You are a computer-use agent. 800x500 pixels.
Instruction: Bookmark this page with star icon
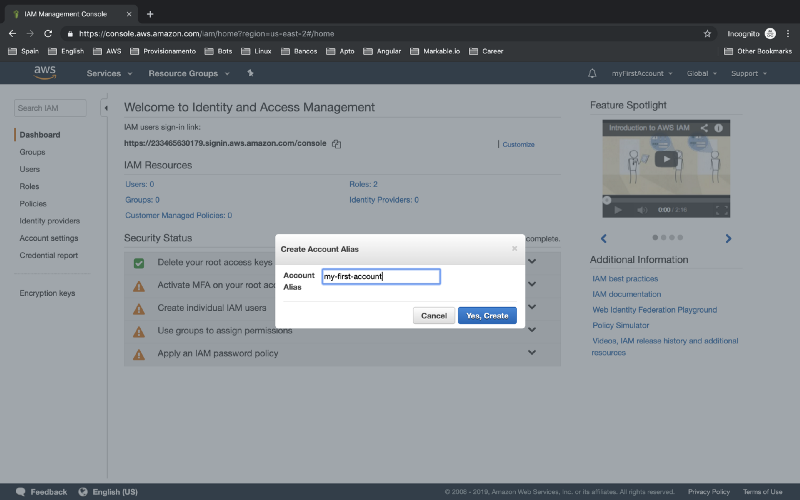click(707, 34)
